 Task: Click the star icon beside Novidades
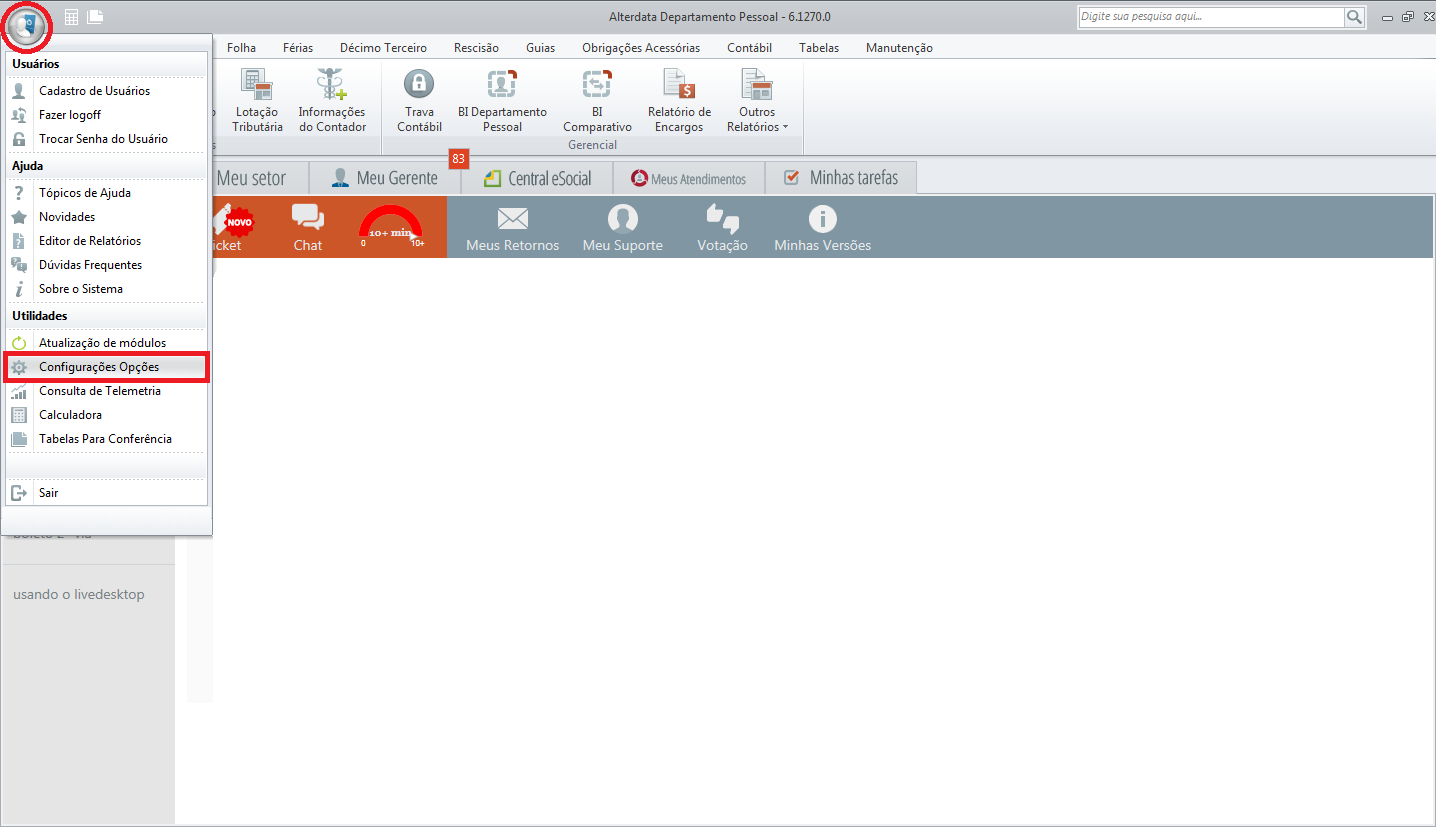(x=19, y=217)
